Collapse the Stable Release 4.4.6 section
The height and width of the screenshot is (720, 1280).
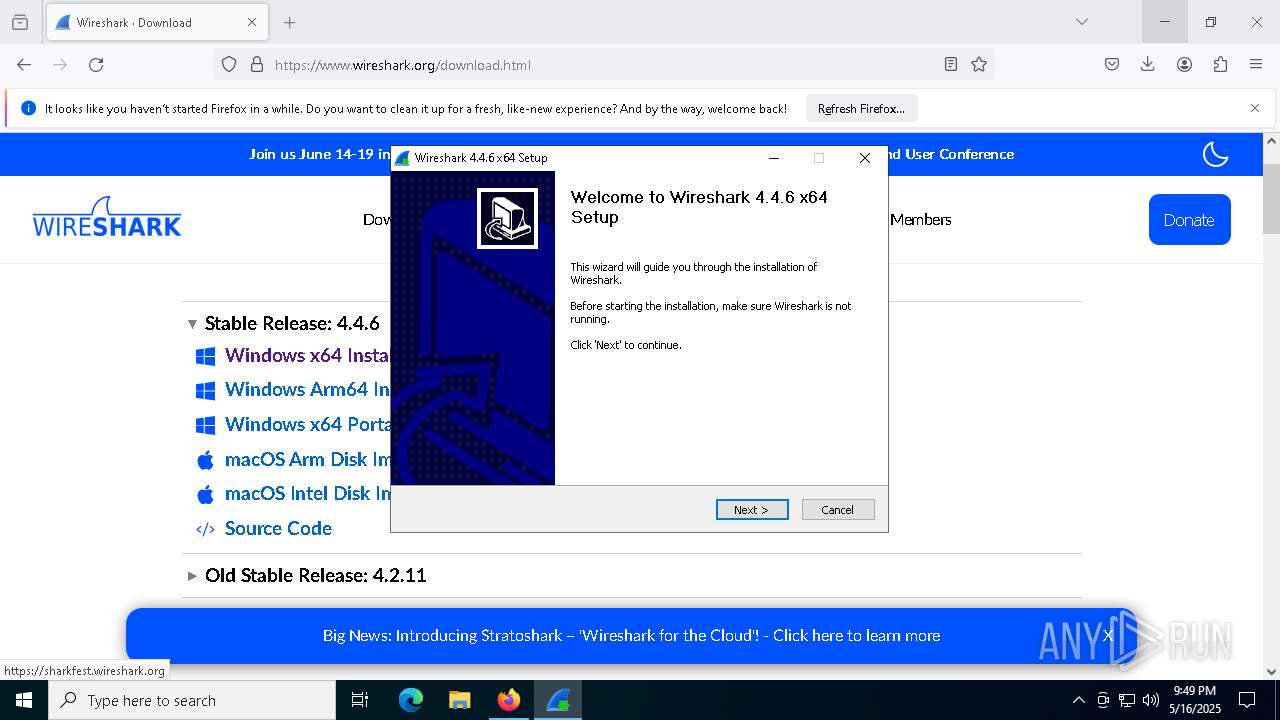[192, 324]
